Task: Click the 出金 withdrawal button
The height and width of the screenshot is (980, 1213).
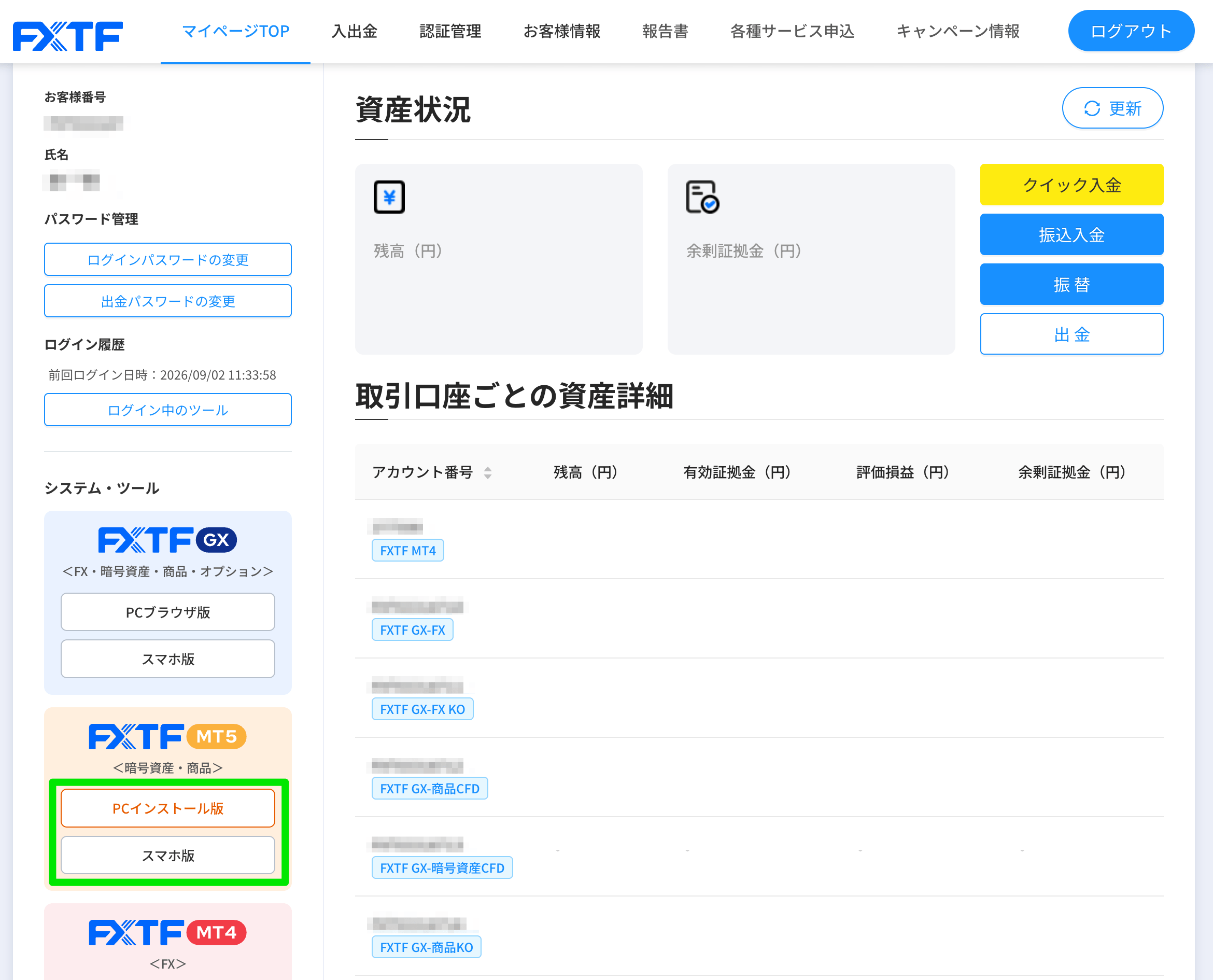Action: click(x=1071, y=334)
